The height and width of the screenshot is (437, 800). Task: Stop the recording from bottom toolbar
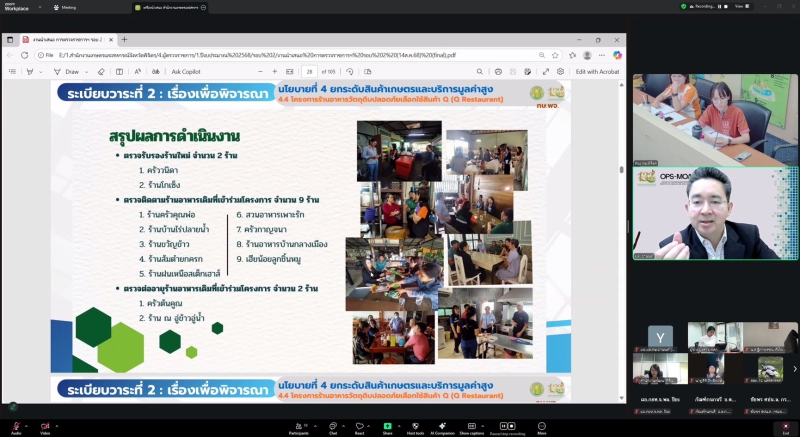[511, 426]
